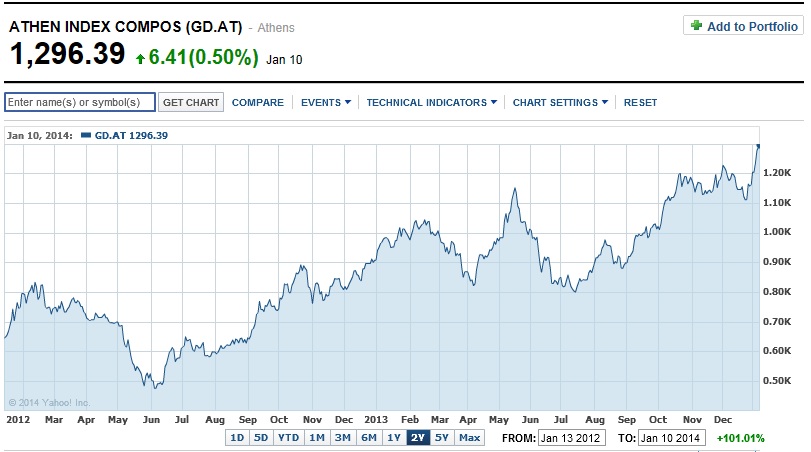Click the 6.41(0.50%) change text
The height and width of the screenshot is (452, 811).
203,57
